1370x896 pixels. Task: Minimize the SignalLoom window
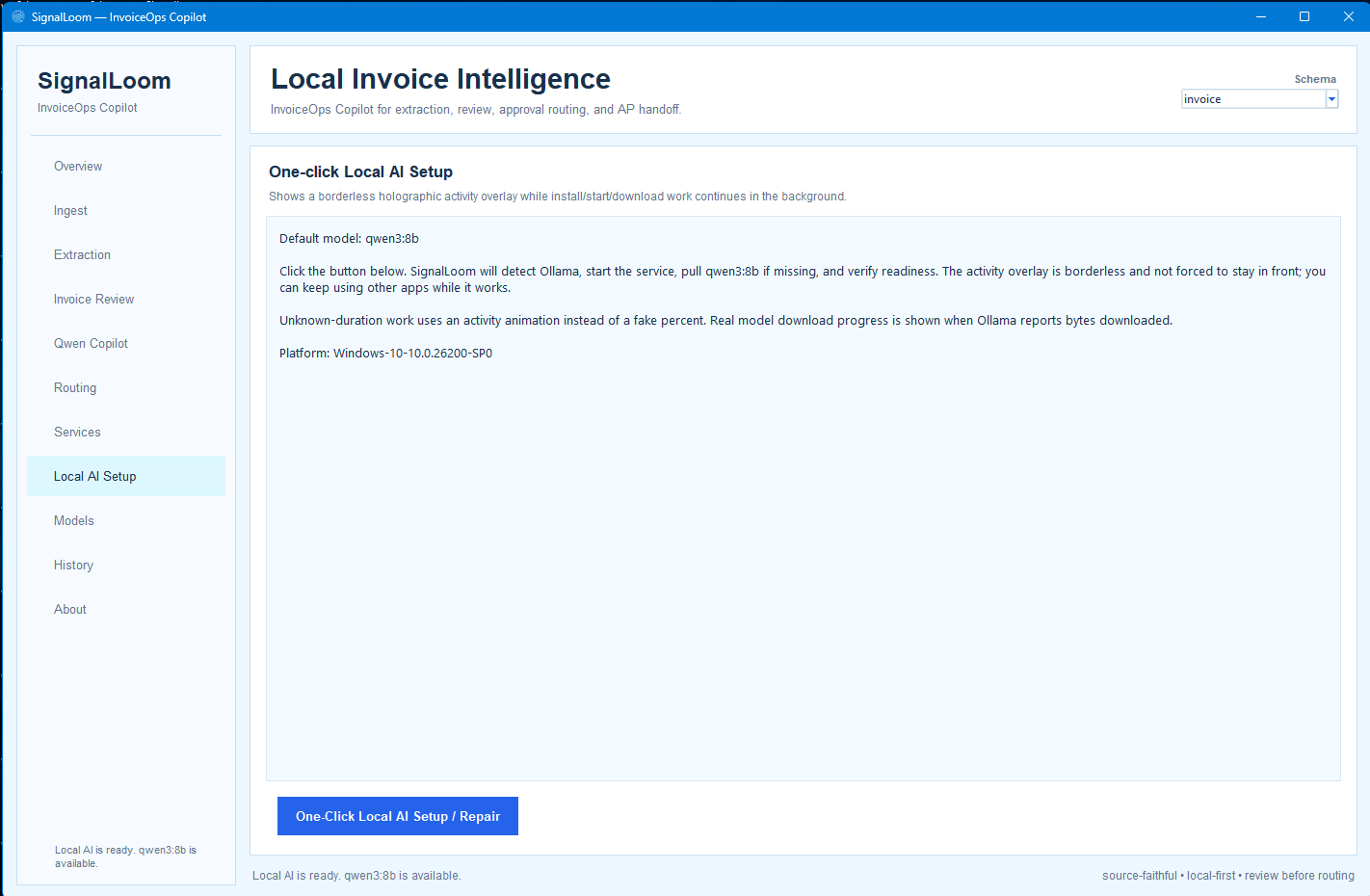(1261, 16)
